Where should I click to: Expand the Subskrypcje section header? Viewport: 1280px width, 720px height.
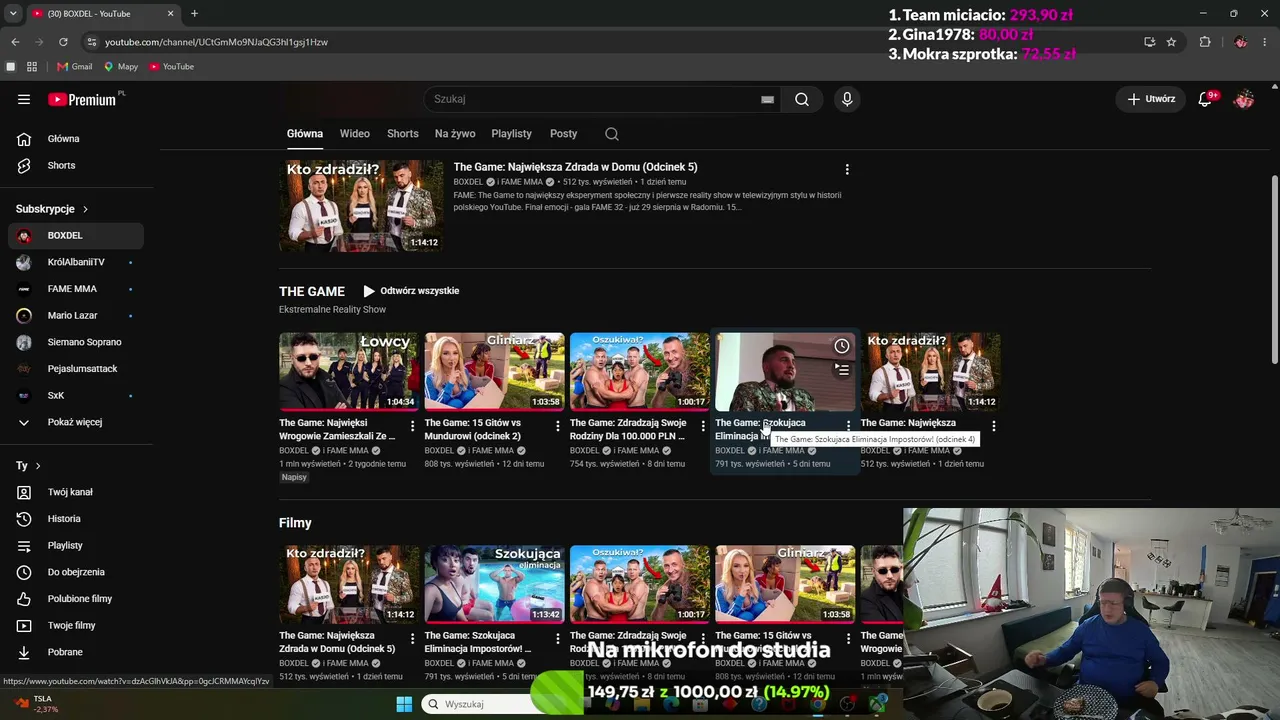[52, 209]
